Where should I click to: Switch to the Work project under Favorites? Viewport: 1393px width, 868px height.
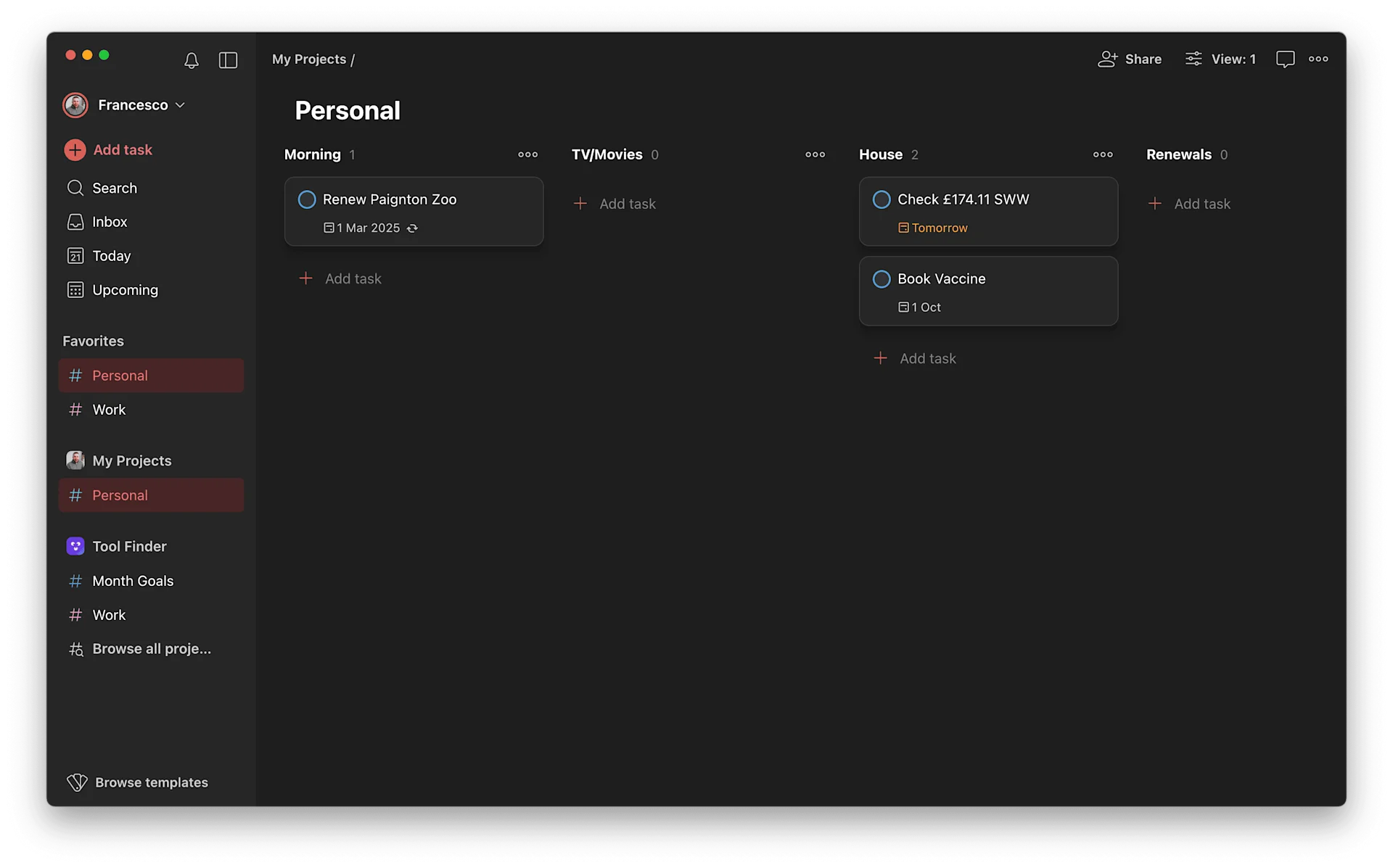pos(107,410)
